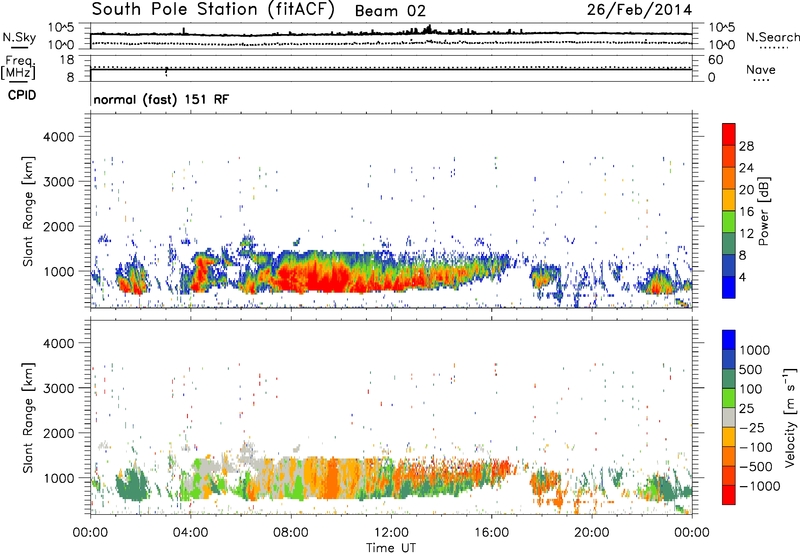
Task: Click the date "26/Feb/2014"
Action: pyautogui.click(x=639, y=10)
